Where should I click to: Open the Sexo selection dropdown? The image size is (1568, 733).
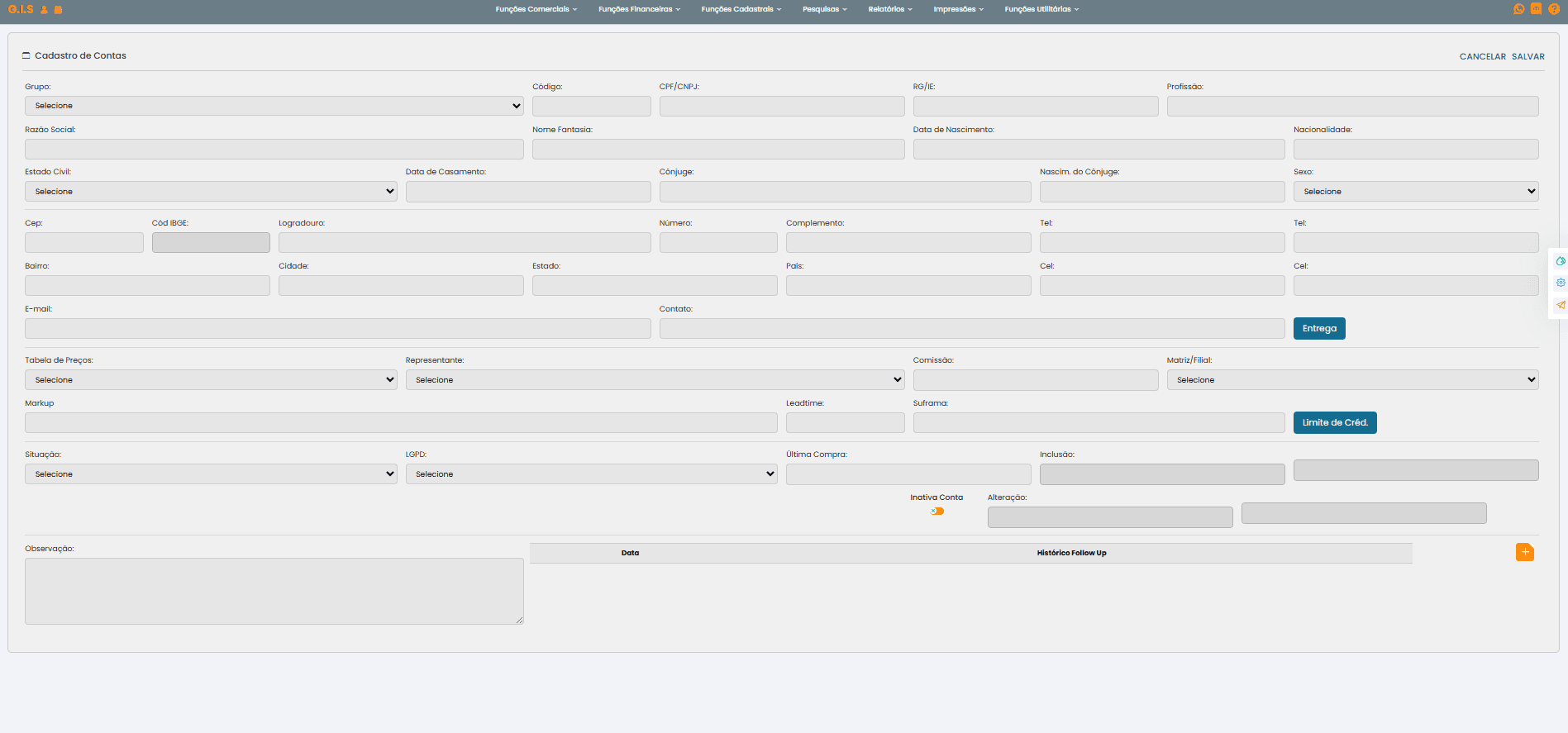pyautogui.click(x=1415, y=192)
